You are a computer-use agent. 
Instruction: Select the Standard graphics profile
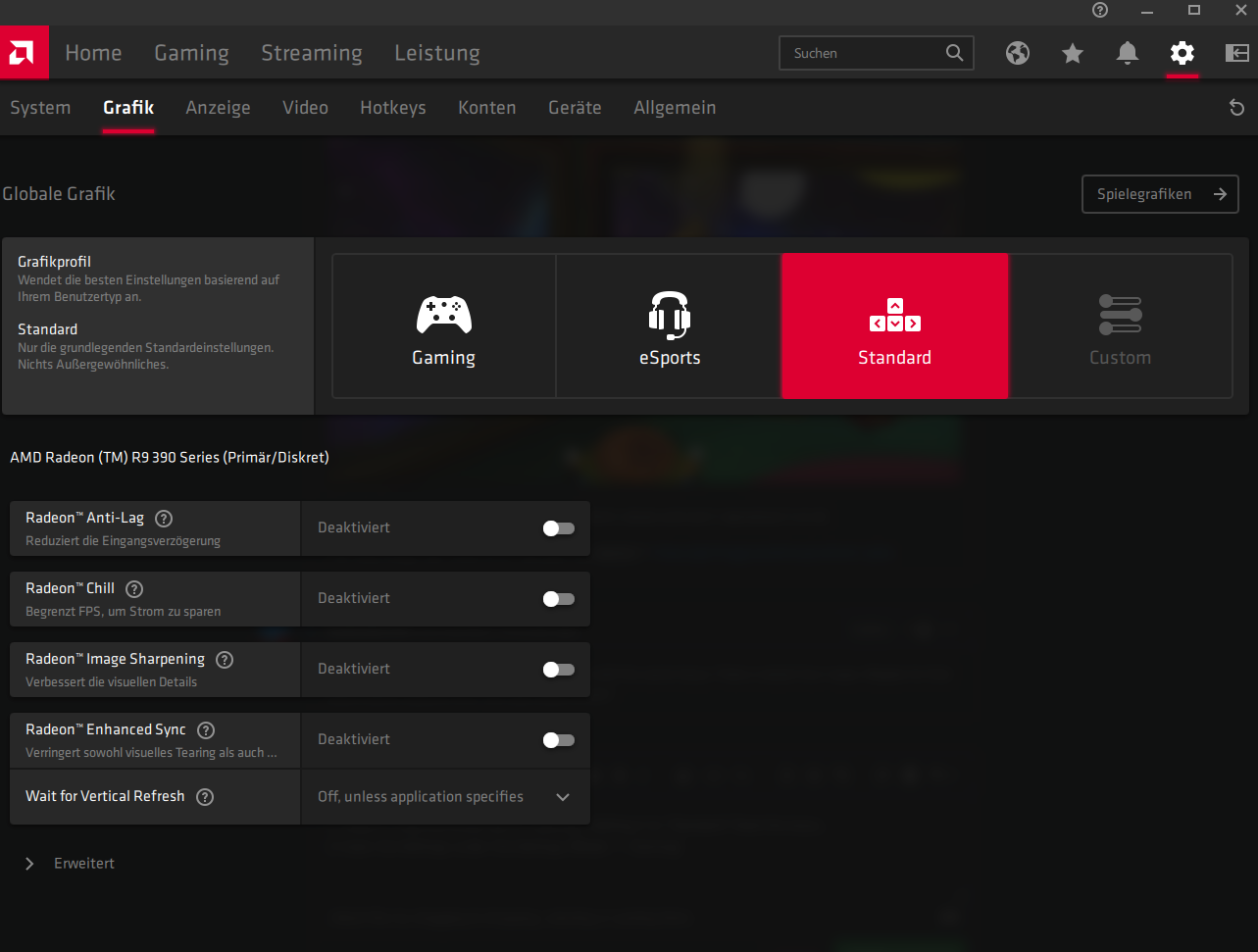(x=894, y=326)
